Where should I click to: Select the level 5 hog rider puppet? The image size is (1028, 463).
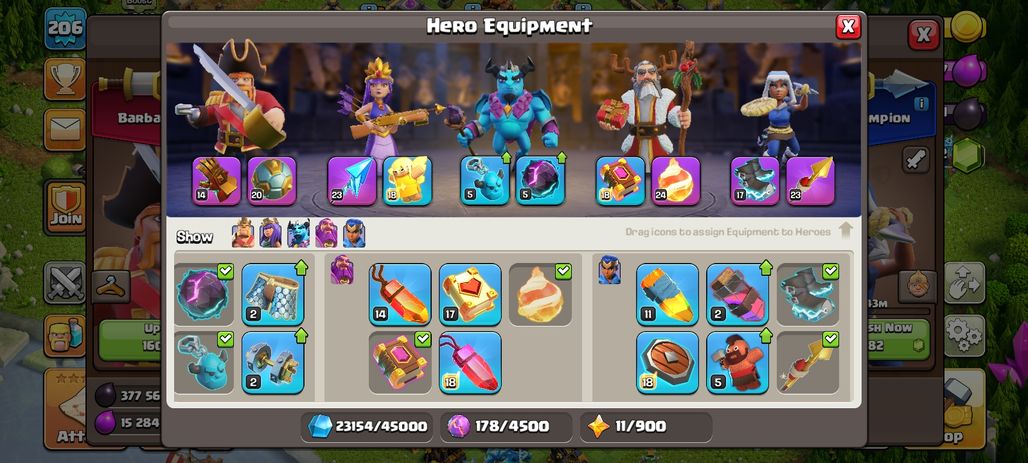[x=738, y=362]
